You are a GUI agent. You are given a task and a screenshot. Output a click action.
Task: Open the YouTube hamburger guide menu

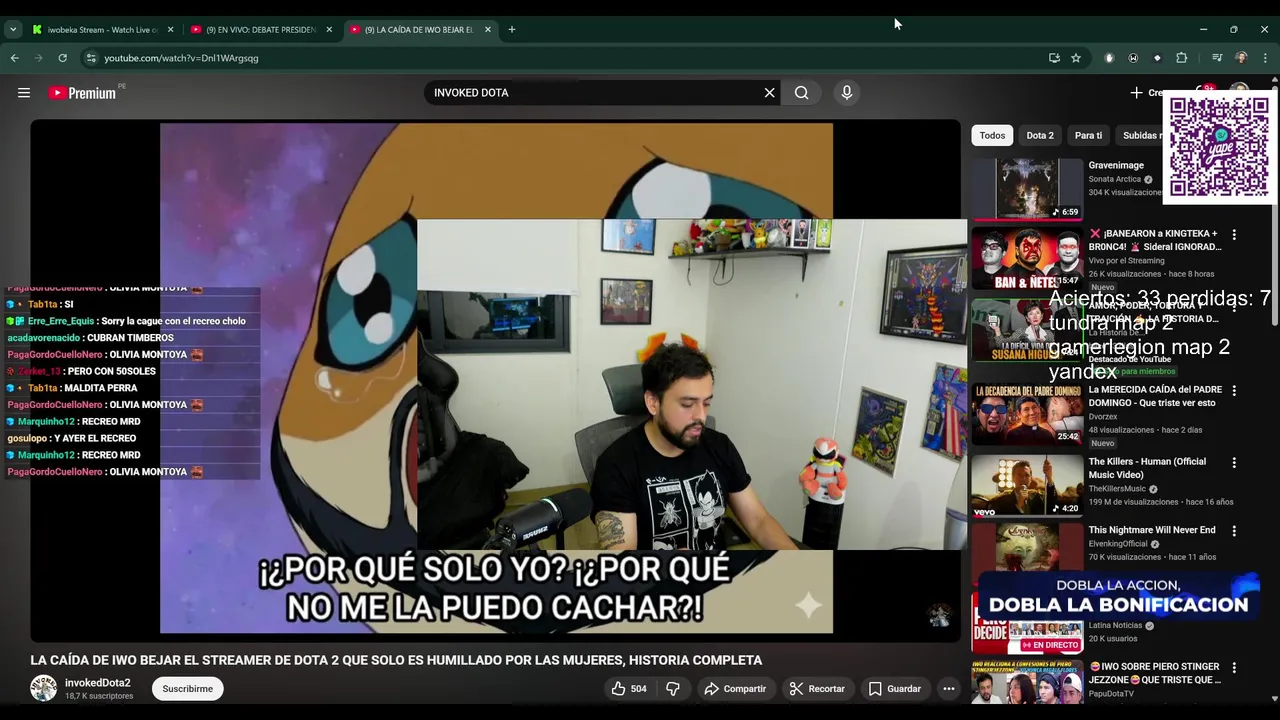(x=24, y=93)
